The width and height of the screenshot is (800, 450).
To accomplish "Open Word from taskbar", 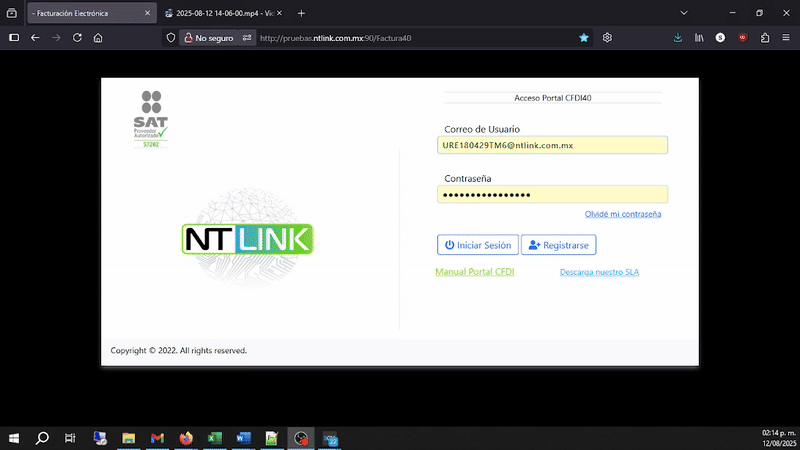I will pyautogui.click(x=243, y=438).
